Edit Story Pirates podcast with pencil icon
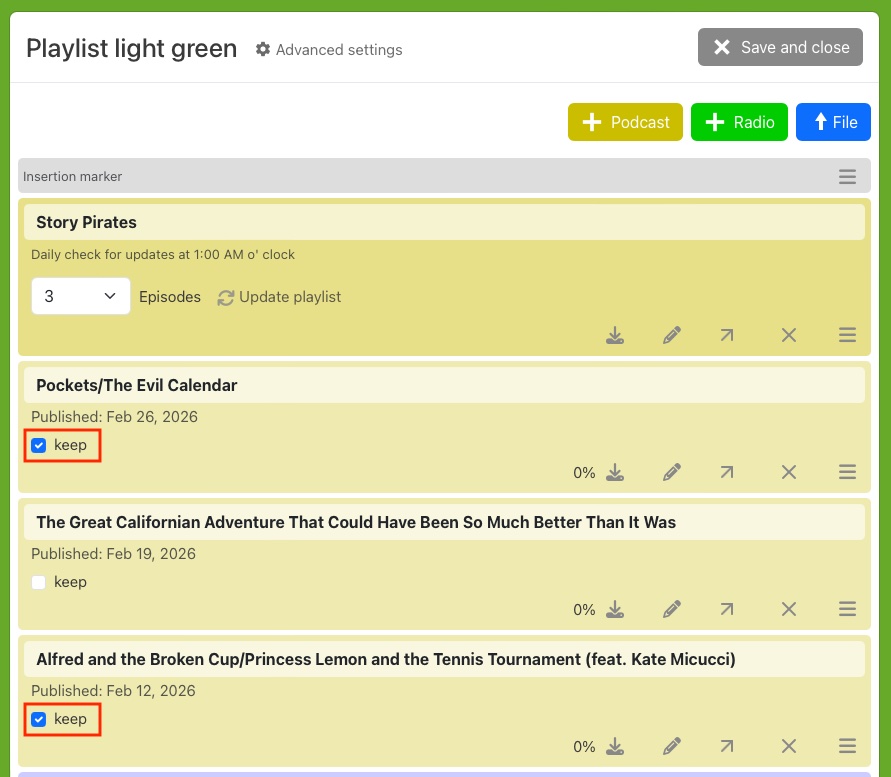891x777 pixels. point(672,335)
